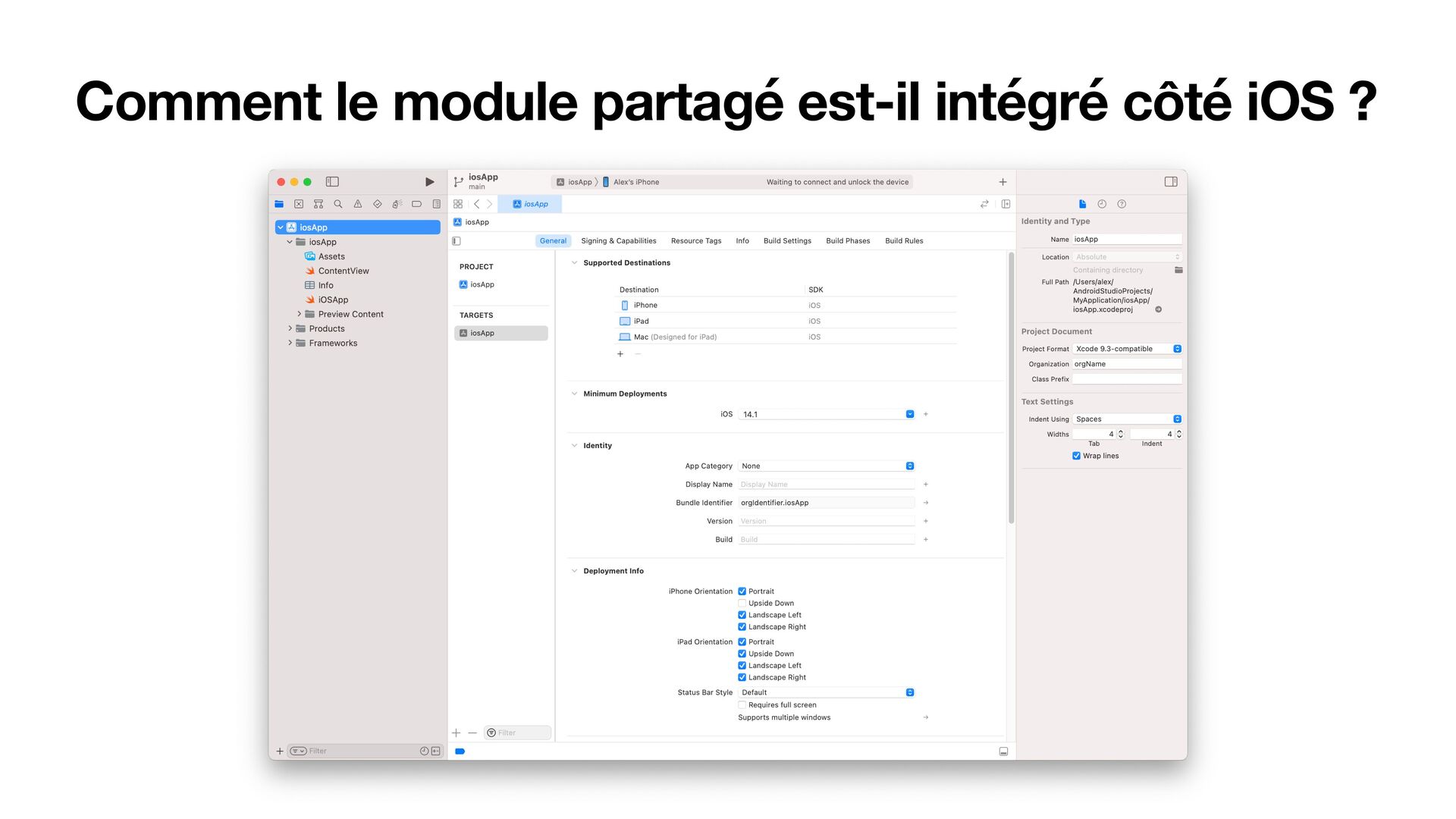Viewport: 1456px width, 819px height.
Task: Choose containing directory folder icon
Action: 1178,270
